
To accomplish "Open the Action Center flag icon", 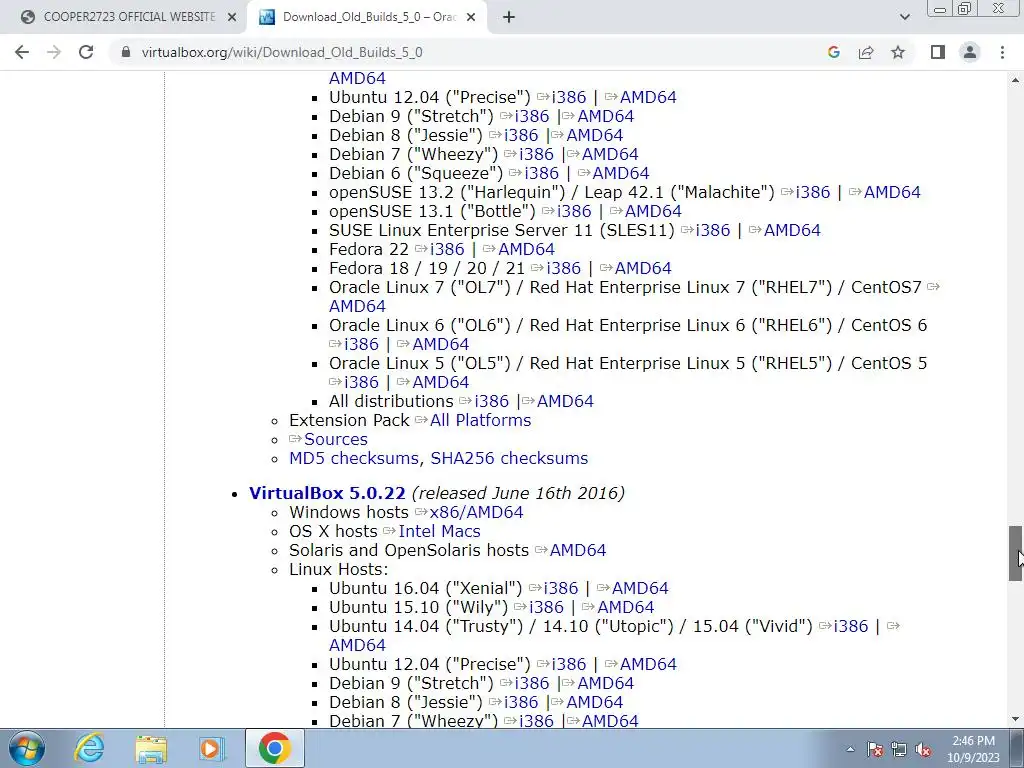I will coord(875,749).
